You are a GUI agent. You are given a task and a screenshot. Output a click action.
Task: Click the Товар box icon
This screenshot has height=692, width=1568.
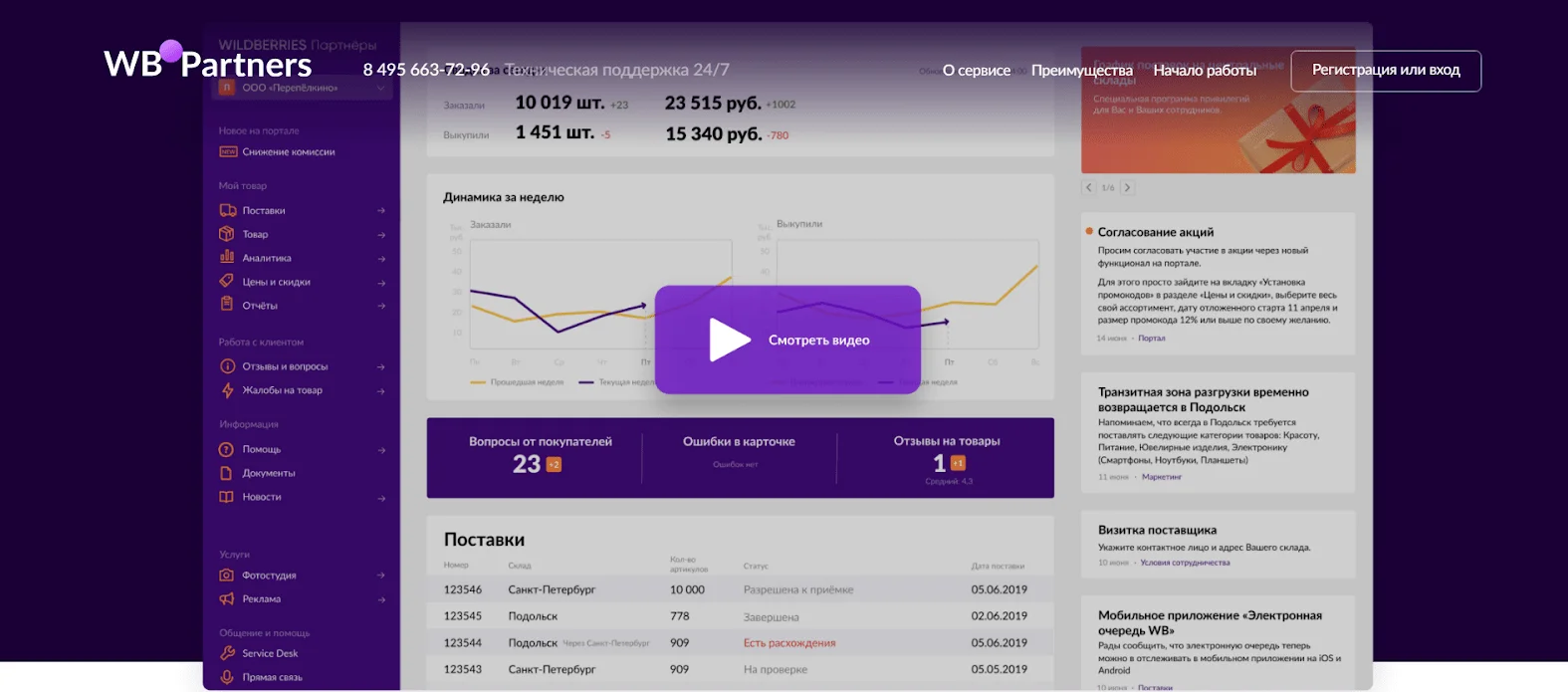(x=227, y=234)
